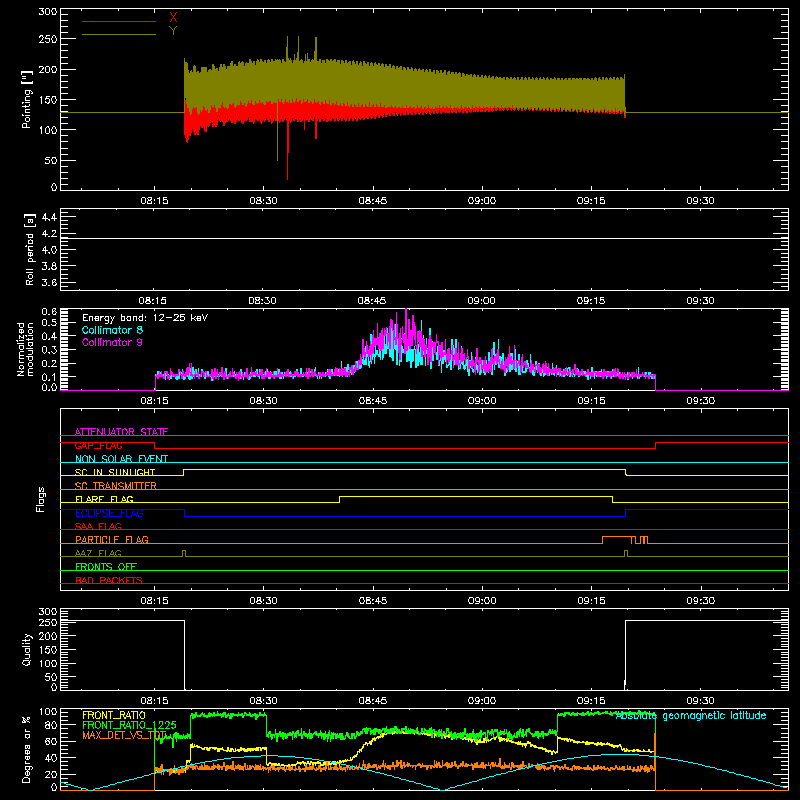
Task: Click the NON_SOLAR_EVENT flag label
Action: 121,459
